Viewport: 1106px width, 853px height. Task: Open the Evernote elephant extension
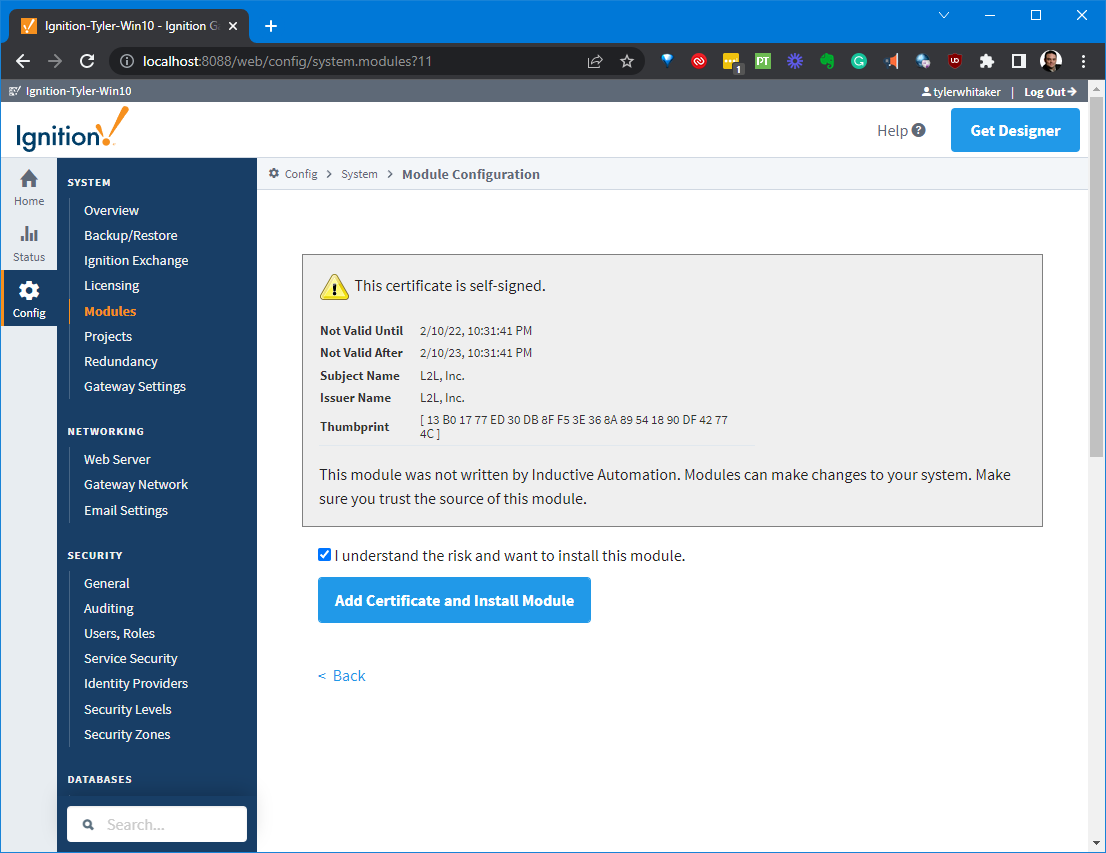click(x=827, y=61)
